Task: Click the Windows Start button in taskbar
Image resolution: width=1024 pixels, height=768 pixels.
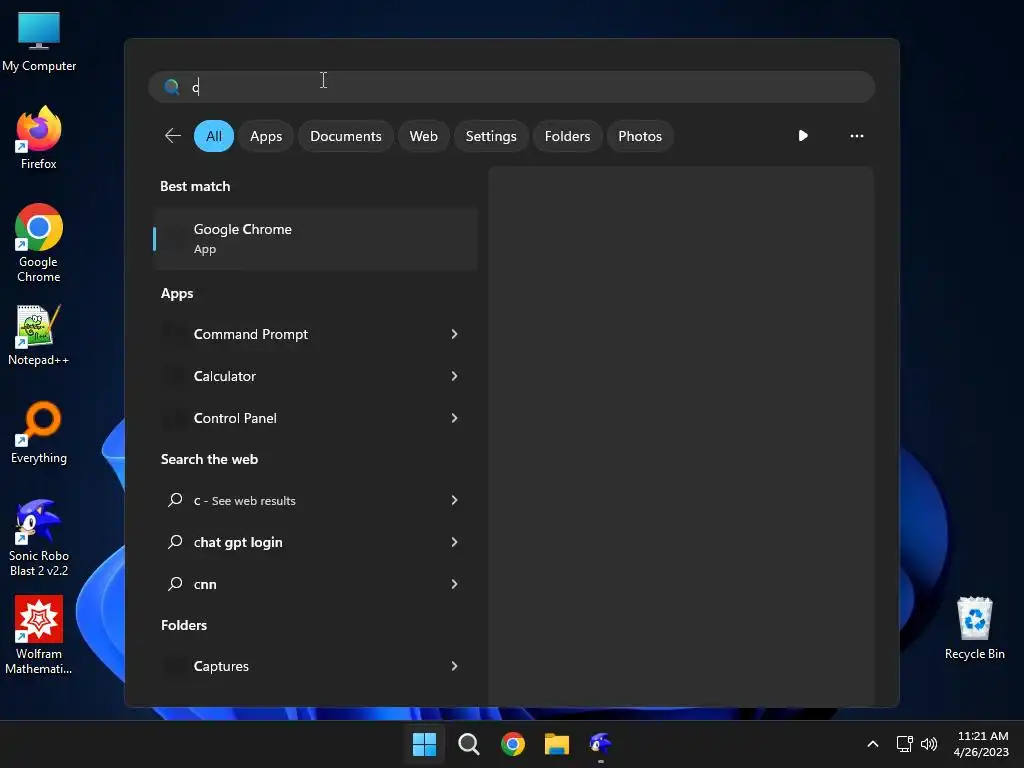Action: (x=424, y=744)
